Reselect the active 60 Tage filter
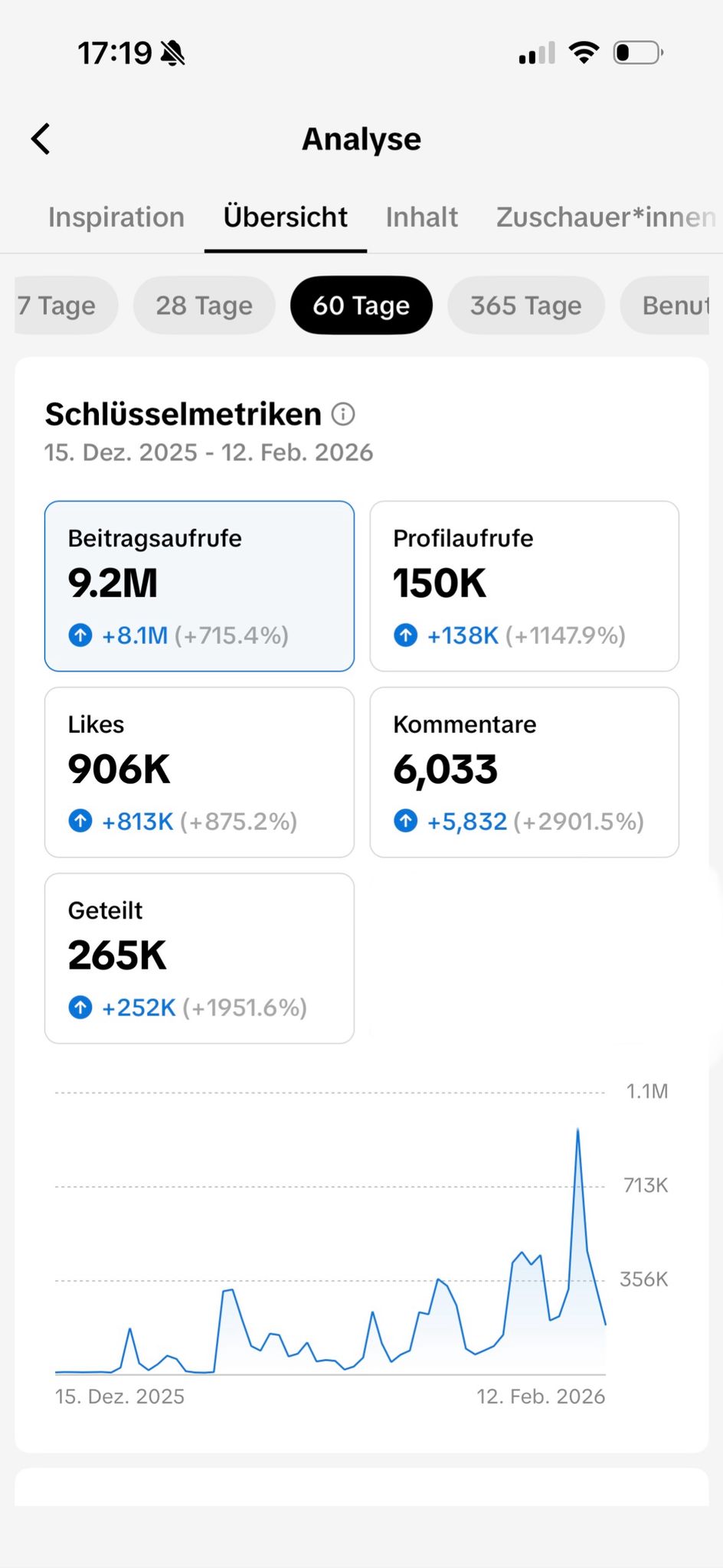 361,305
